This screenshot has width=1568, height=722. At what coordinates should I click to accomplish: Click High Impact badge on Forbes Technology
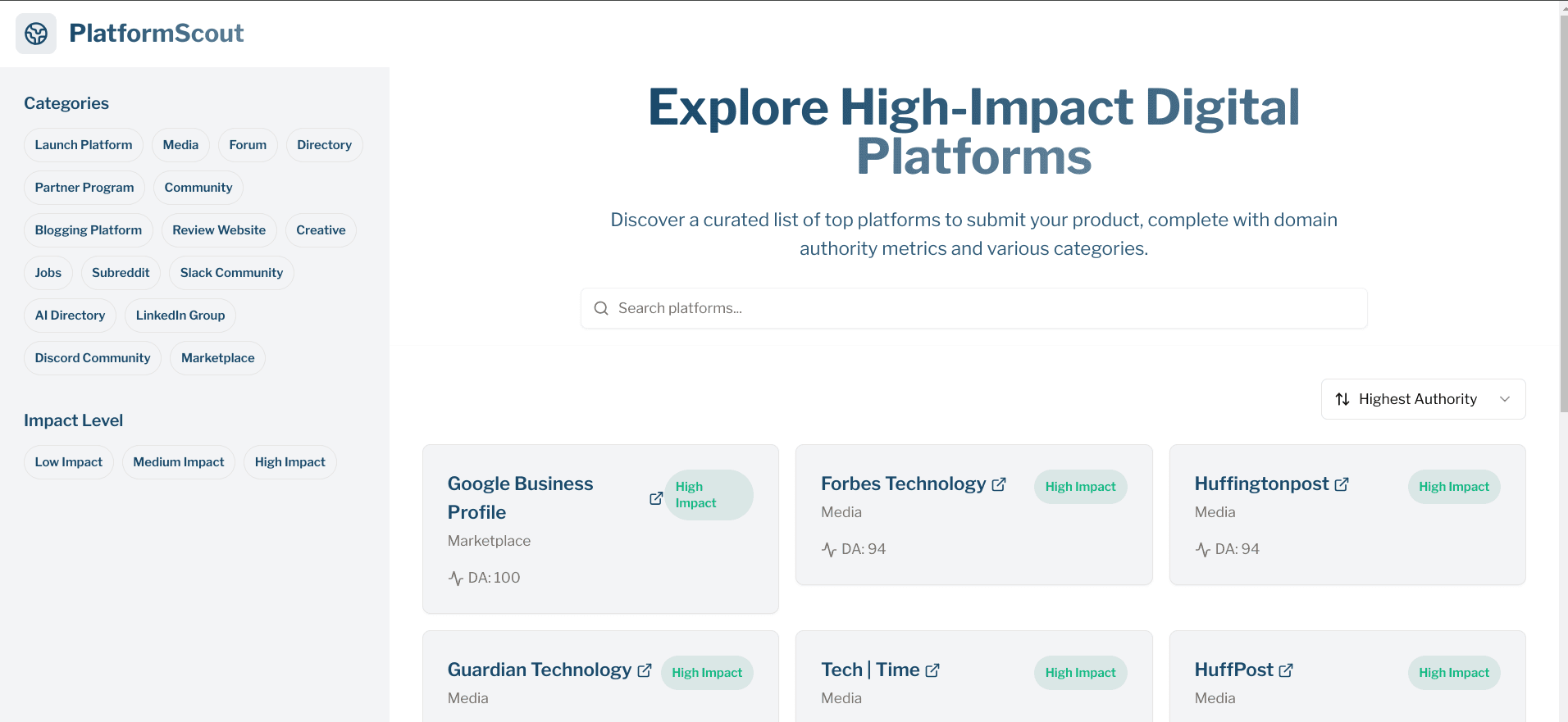(x=1080, y=487)
